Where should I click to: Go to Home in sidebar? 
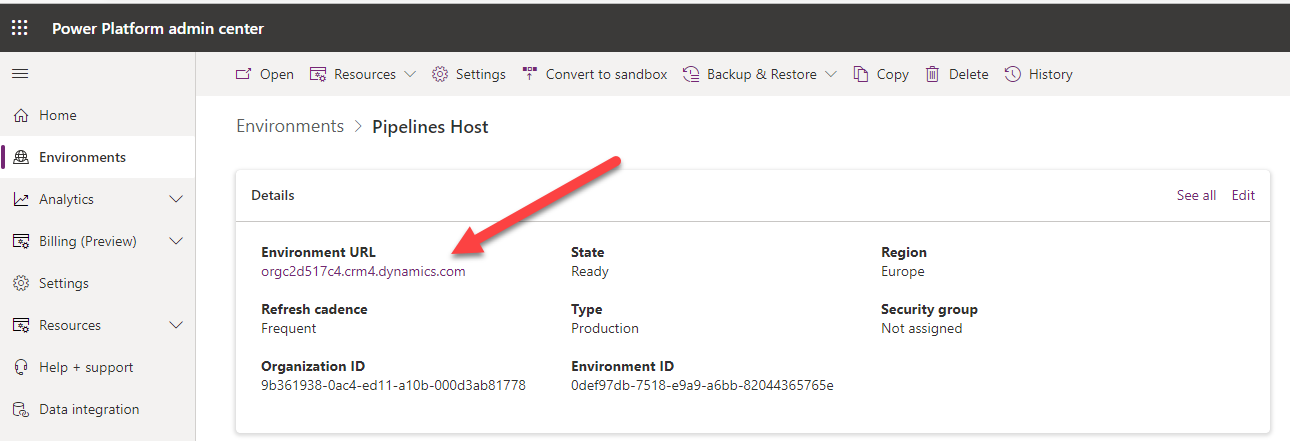tap(57, 115)
